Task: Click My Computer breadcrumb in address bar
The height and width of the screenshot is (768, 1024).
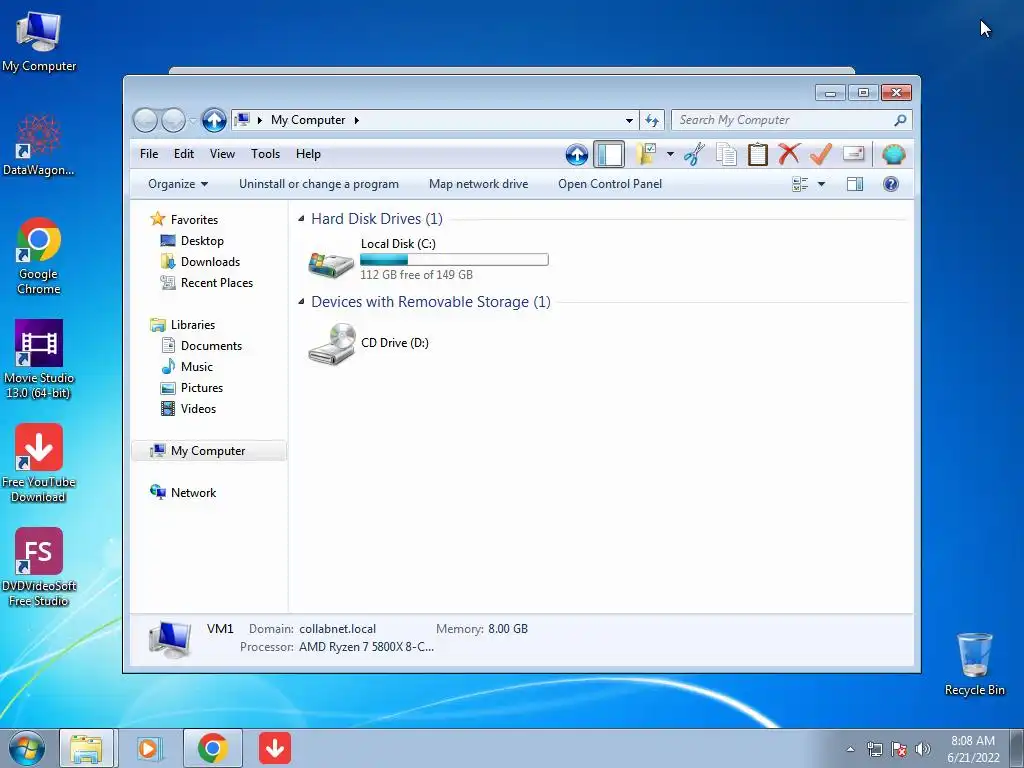Action: 308,120
